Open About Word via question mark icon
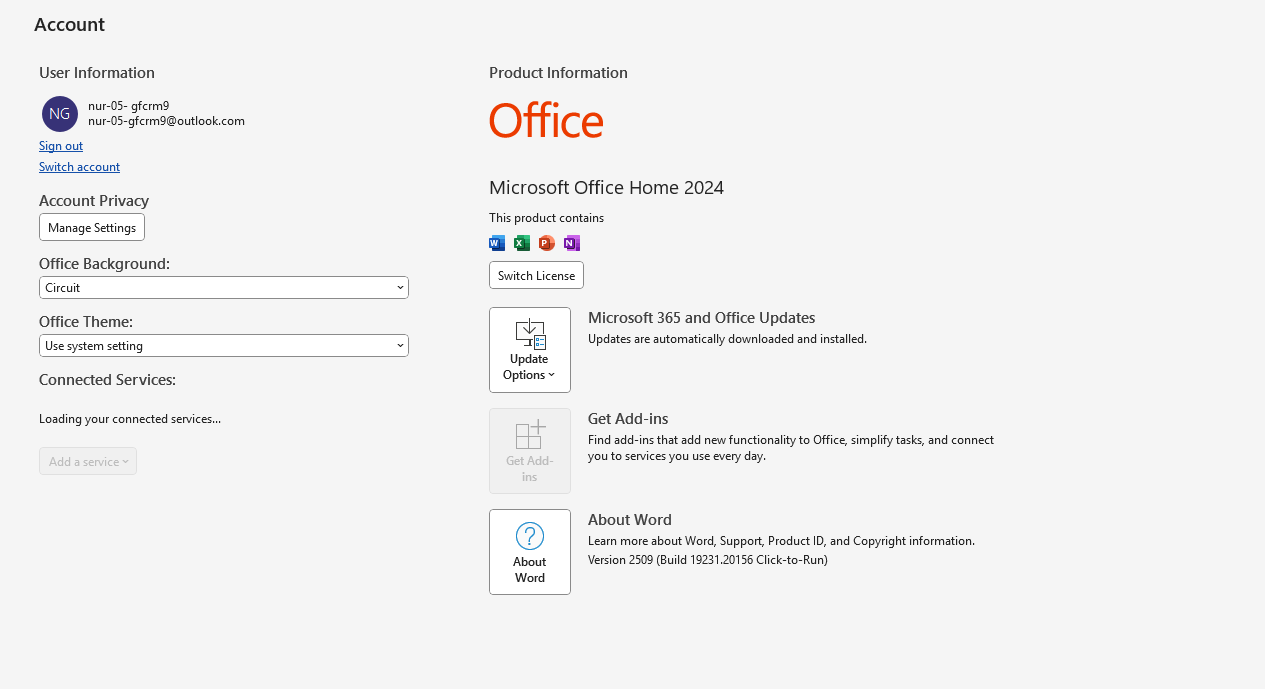Screen dimensions: 1265x689 click(529, 536)
